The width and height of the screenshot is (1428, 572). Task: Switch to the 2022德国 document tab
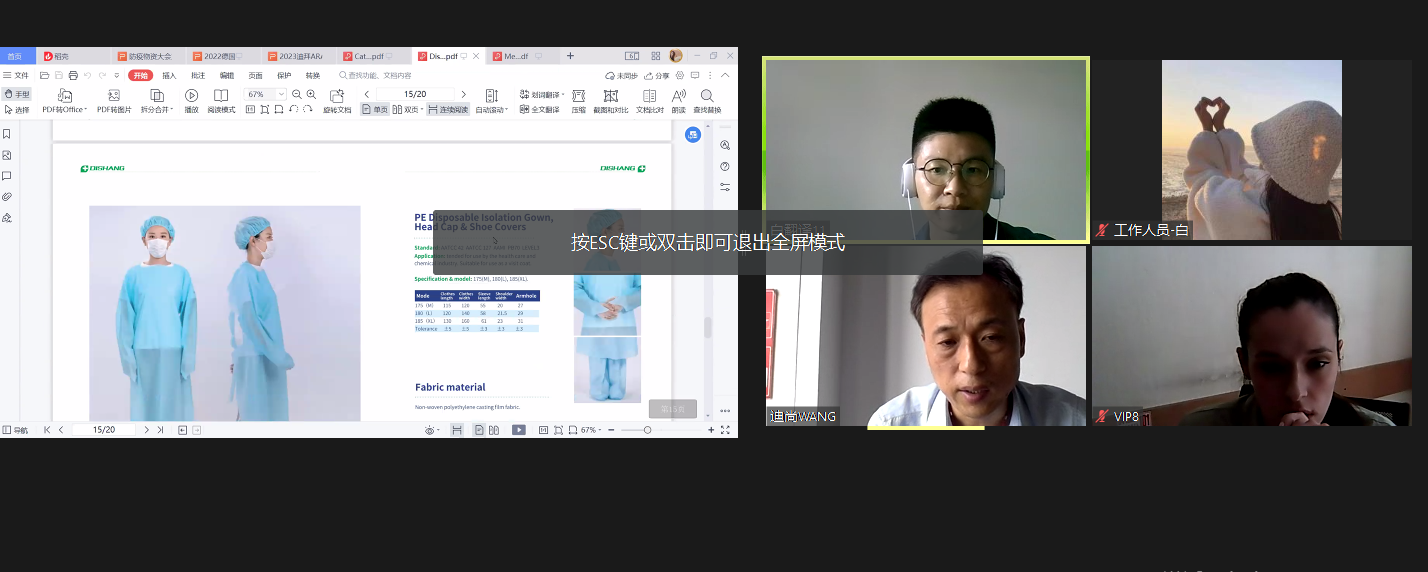click(223, 56)
